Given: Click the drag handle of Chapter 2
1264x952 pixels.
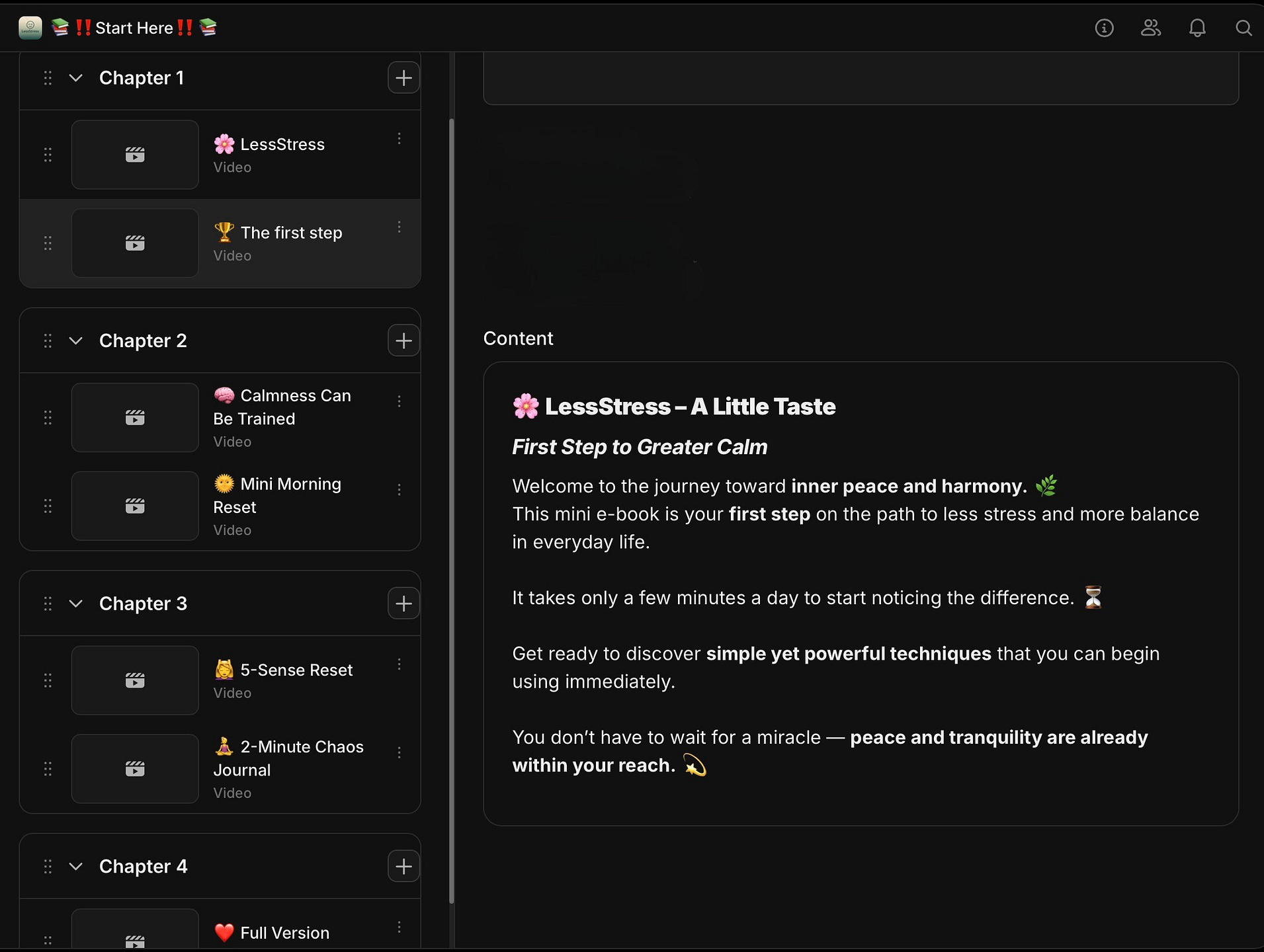Looking at the screenshot, I should point(48,340).
